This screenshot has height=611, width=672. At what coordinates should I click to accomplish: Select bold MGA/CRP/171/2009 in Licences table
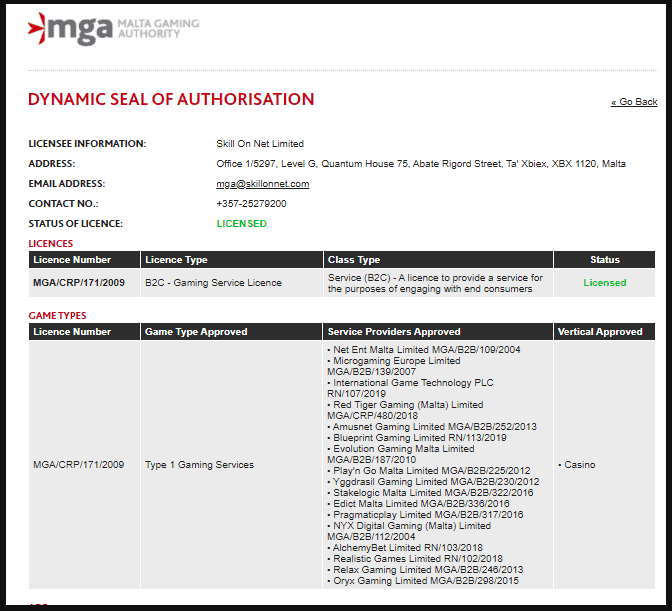pos(79,283)
